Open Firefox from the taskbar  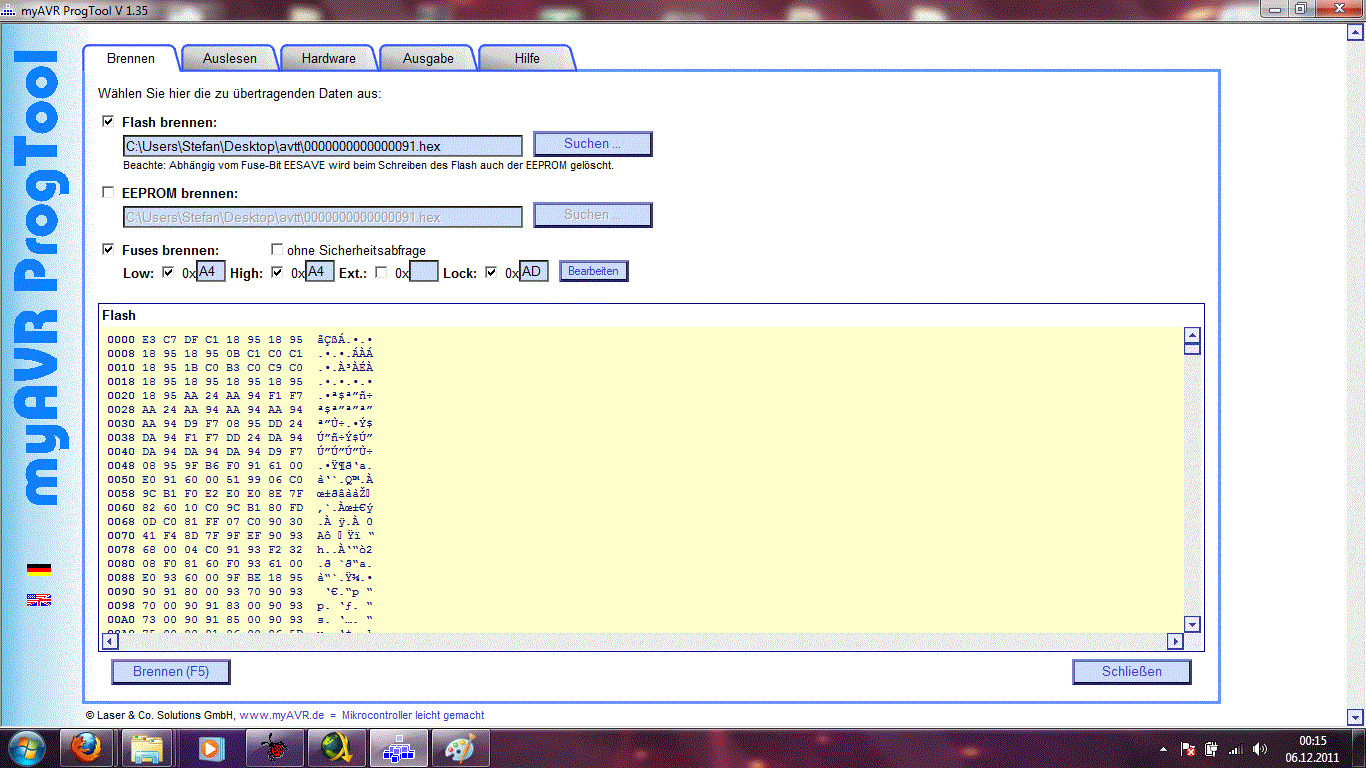(86, 748)
